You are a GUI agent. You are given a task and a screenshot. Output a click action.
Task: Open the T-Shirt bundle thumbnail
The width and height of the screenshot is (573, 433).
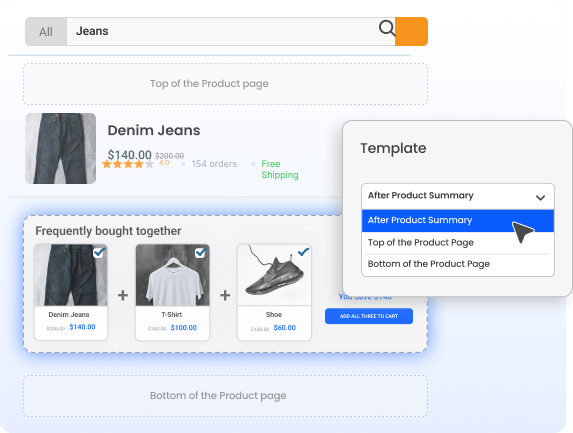(173, 275)
